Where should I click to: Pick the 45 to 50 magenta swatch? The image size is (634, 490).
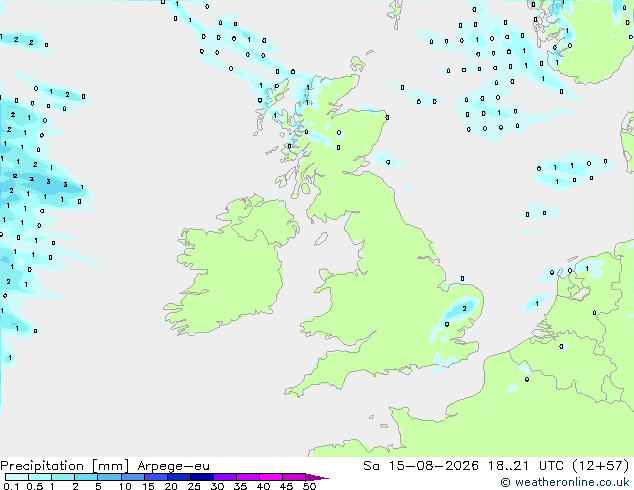[x=294, y=477]
